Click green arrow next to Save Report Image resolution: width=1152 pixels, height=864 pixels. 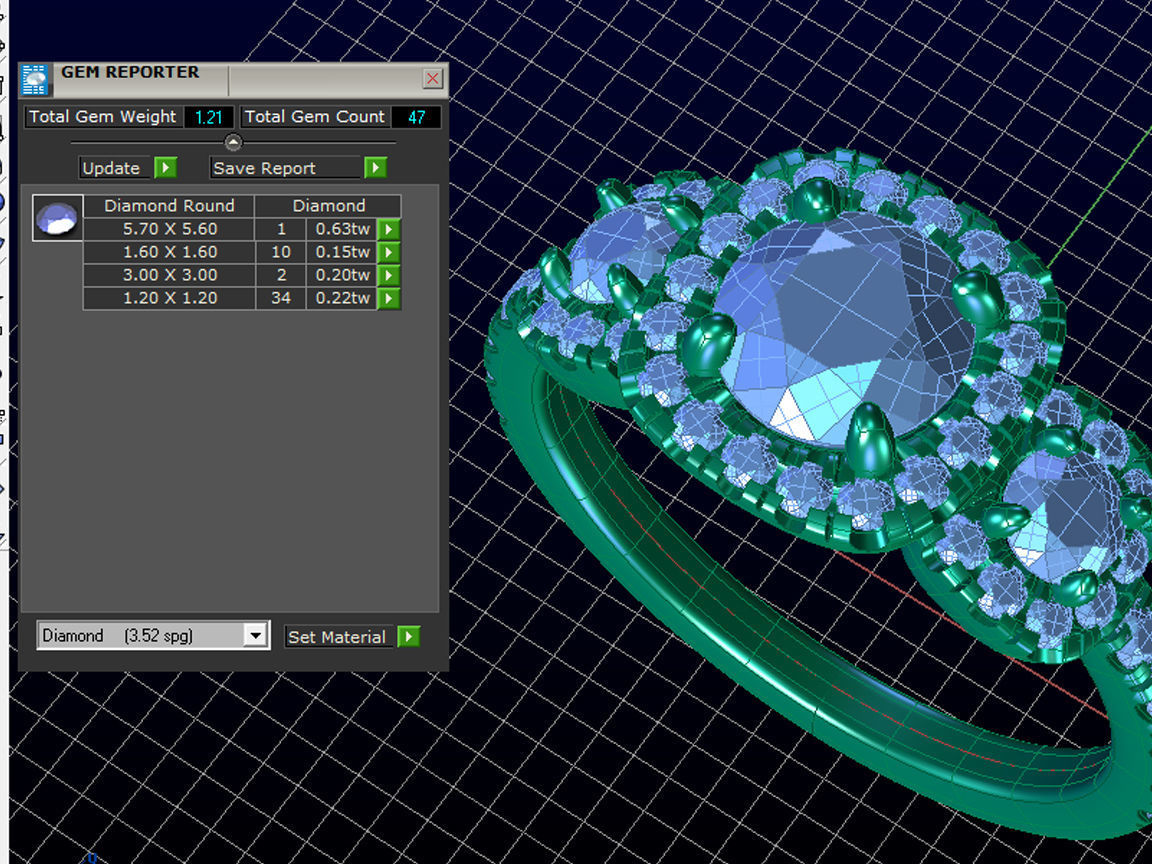pos(375,168)
